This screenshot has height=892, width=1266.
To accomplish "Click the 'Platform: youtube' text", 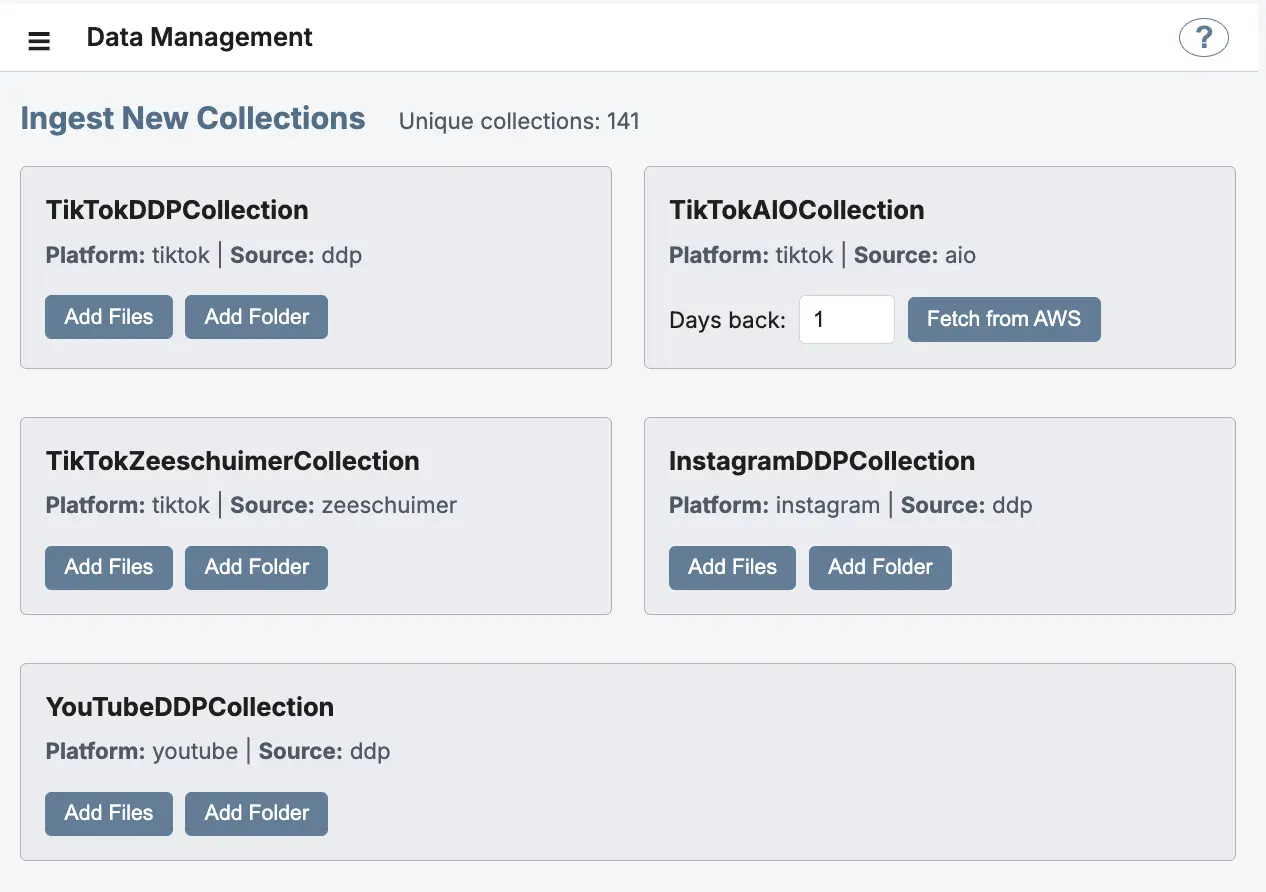I will coord(142,752).
